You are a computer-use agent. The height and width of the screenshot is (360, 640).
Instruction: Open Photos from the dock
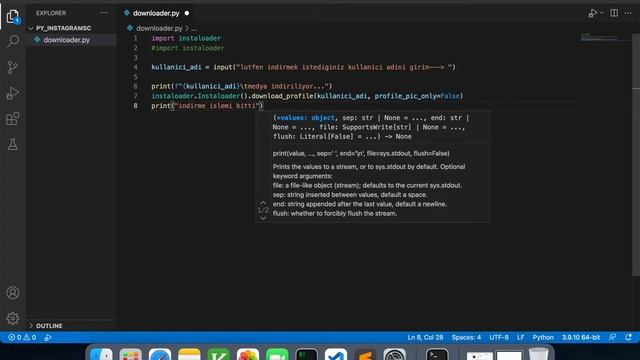tap(248, 354)
